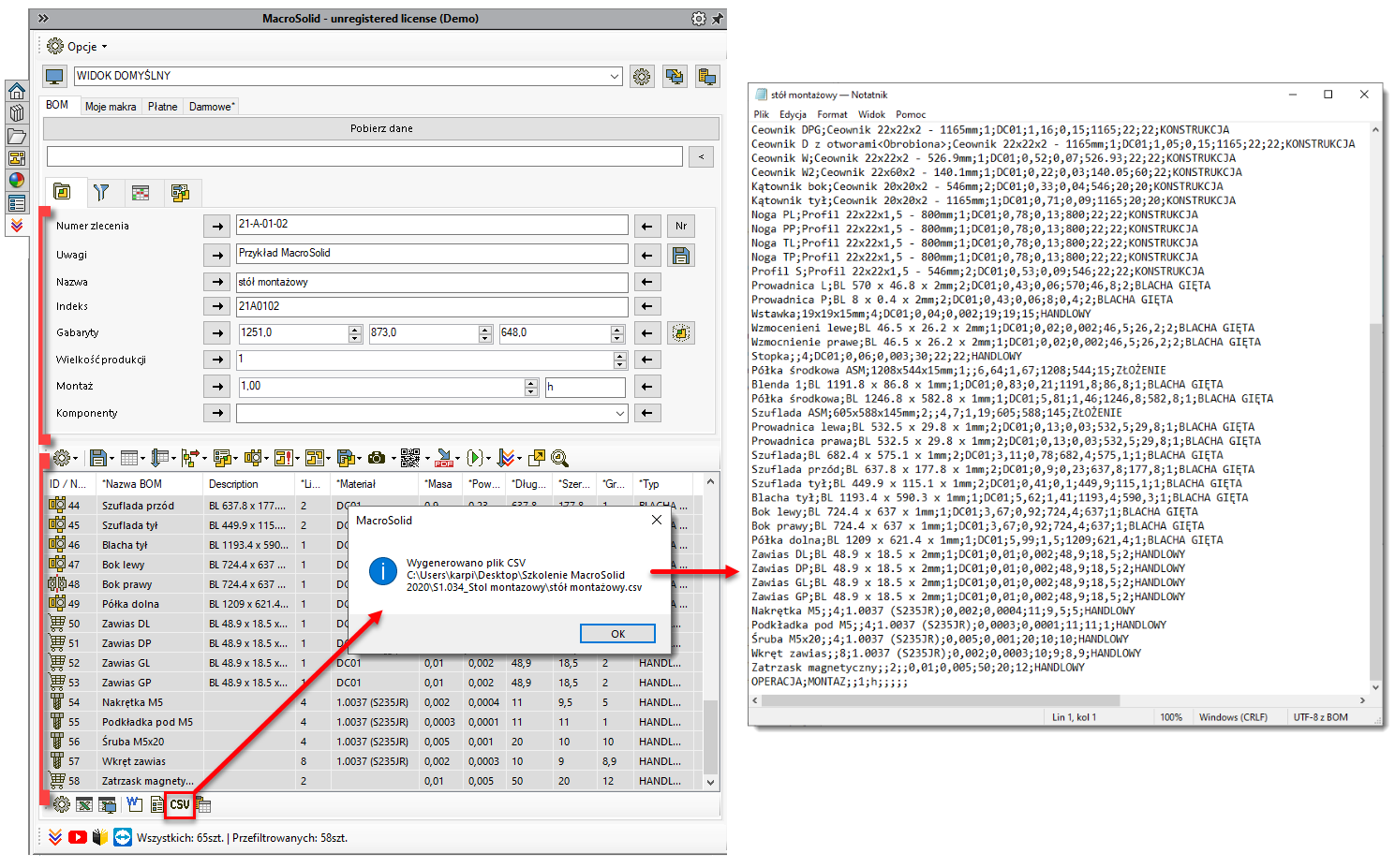The height and width of the screenshot is (868, 1395).
Task: Click the export to PDF icon
Action: [444, 458]
